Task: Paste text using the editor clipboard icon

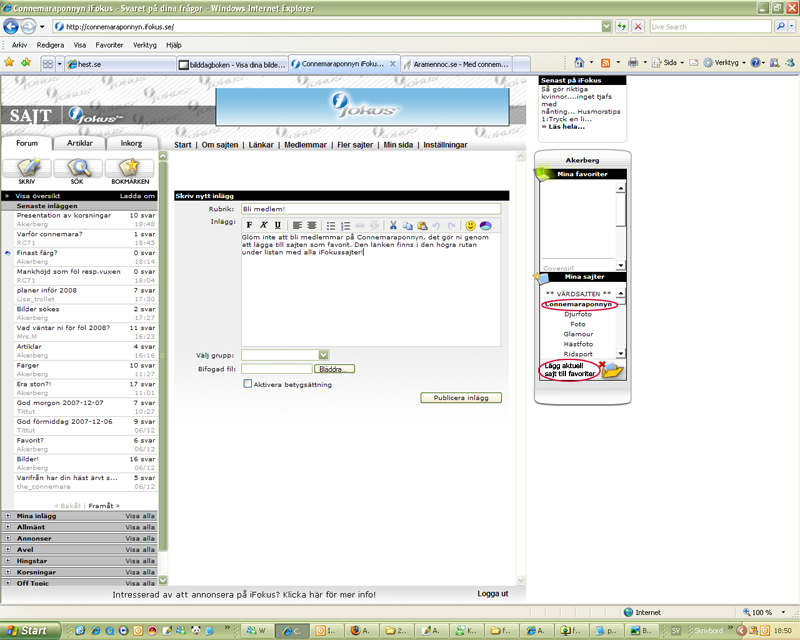Action: point(422,225)
